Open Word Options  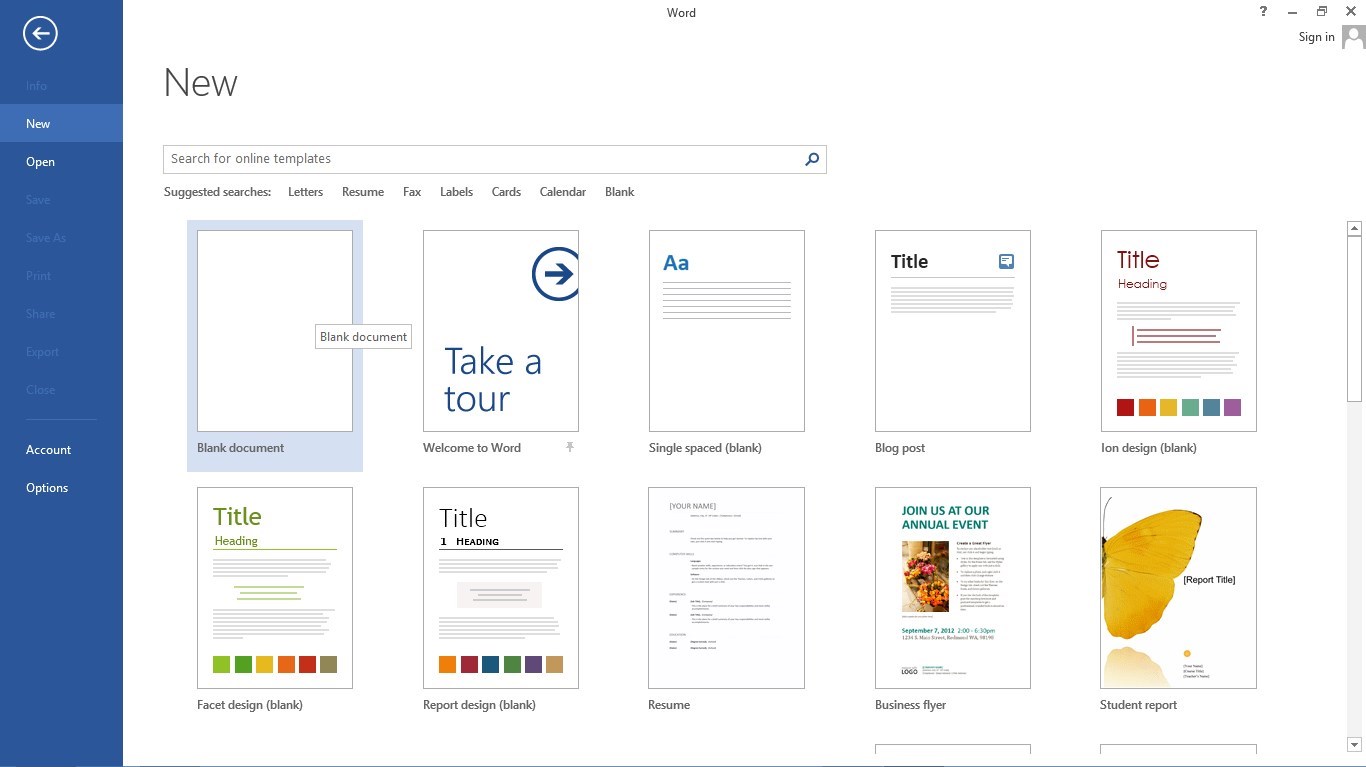[x=61, y=487]
